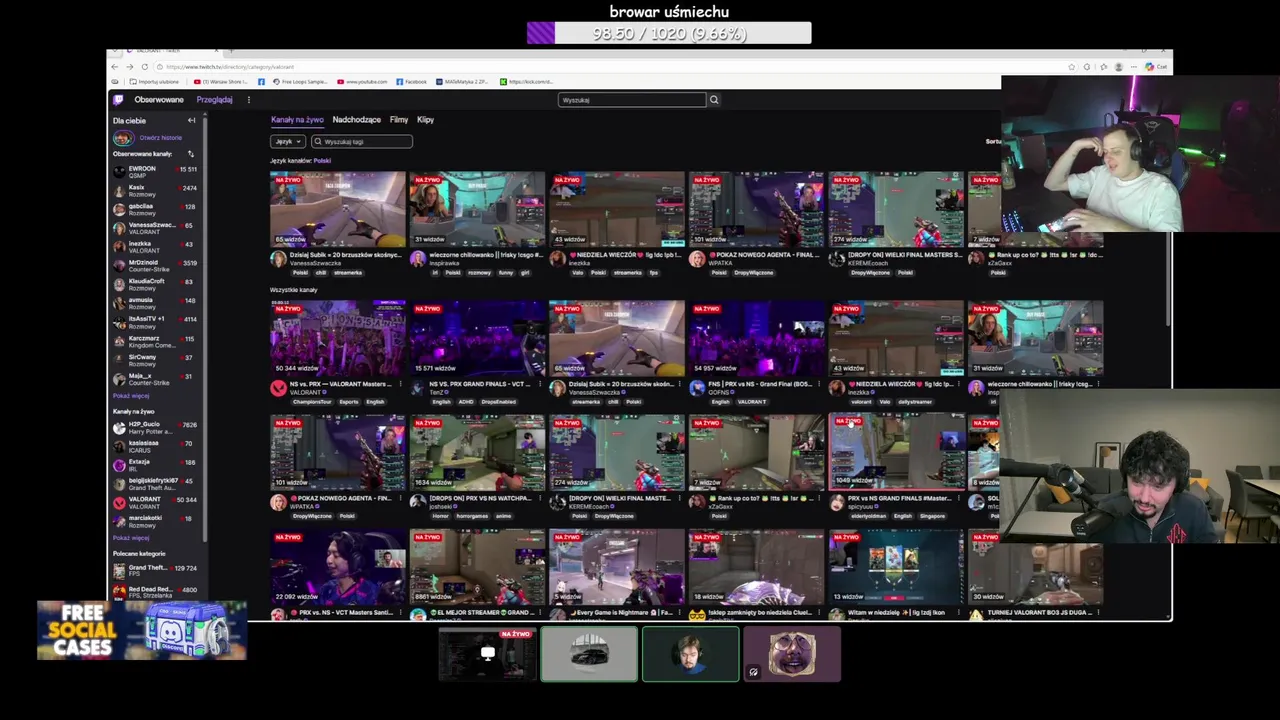This screenshot has height=720, width=1280.
Task: Open the stream thumbnail with 22 092 viewers
Action: (338, 566)
